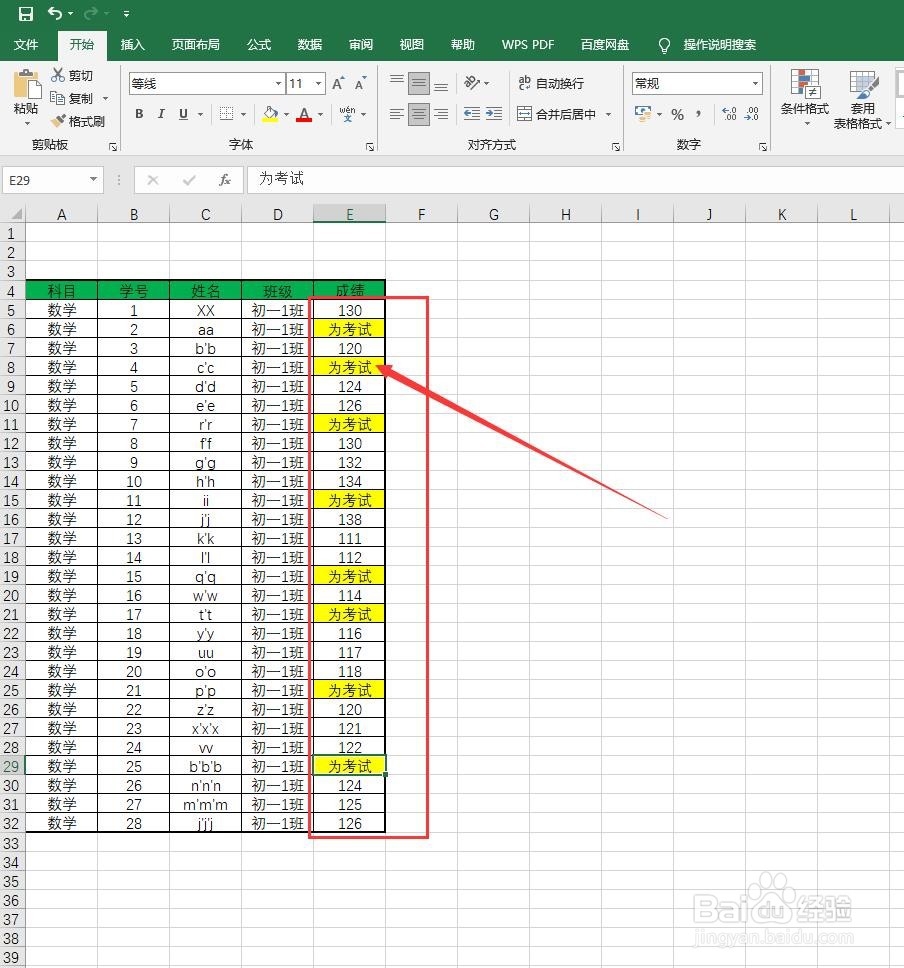Open the 数字 dialog launcher
The height and width of the screenshot is (968, 904).
pos(763,147)
